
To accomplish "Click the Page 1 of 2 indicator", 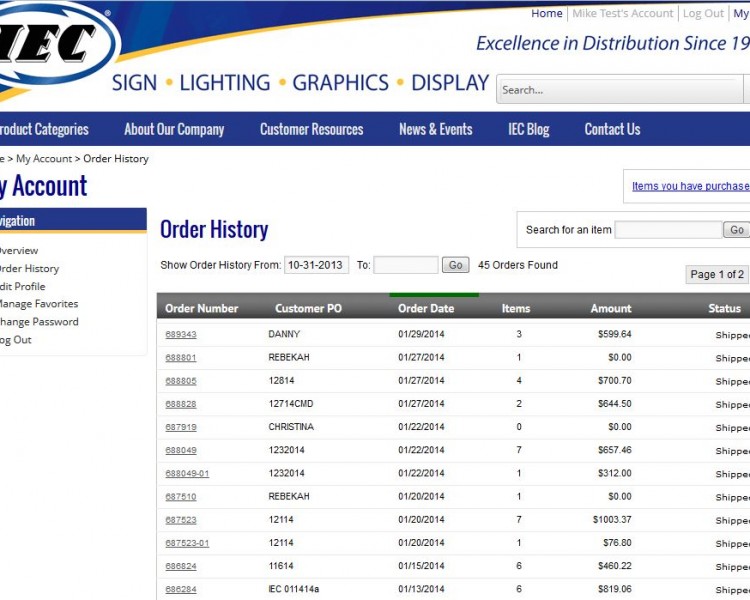I will [x=717, y=274].
